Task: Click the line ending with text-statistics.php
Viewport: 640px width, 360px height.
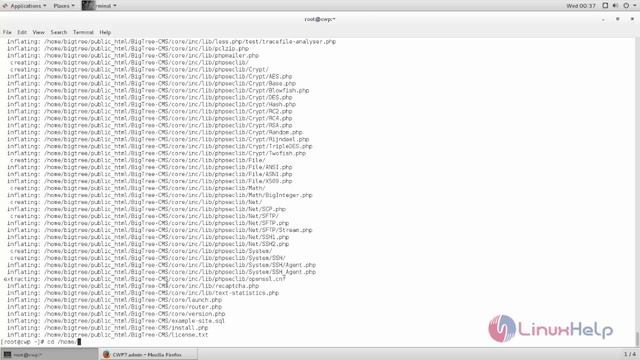Action: (143, 293)
